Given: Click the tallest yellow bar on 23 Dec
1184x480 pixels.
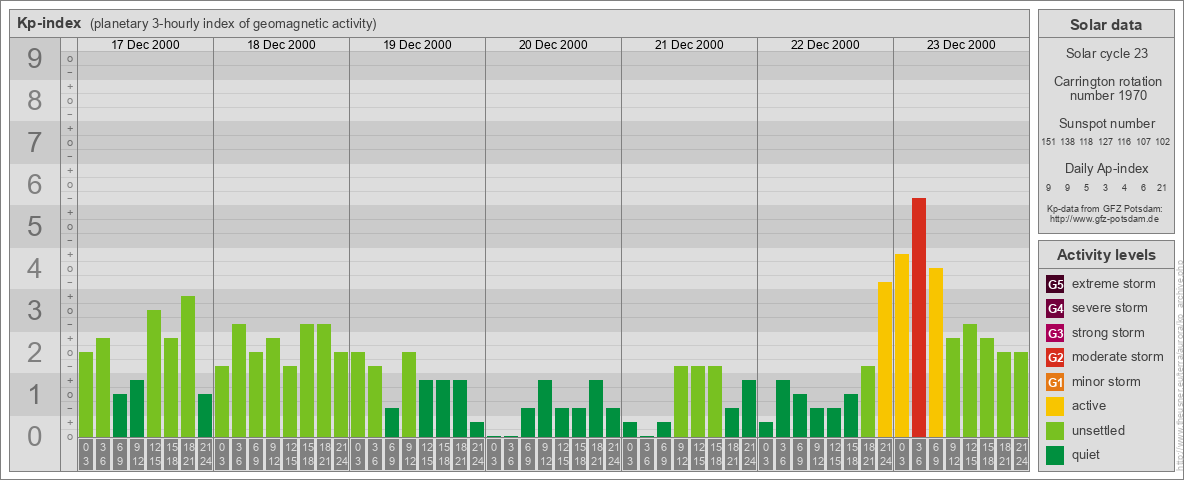Looking at the screenshot, I should pyautogui.click(x=902, y=345).
